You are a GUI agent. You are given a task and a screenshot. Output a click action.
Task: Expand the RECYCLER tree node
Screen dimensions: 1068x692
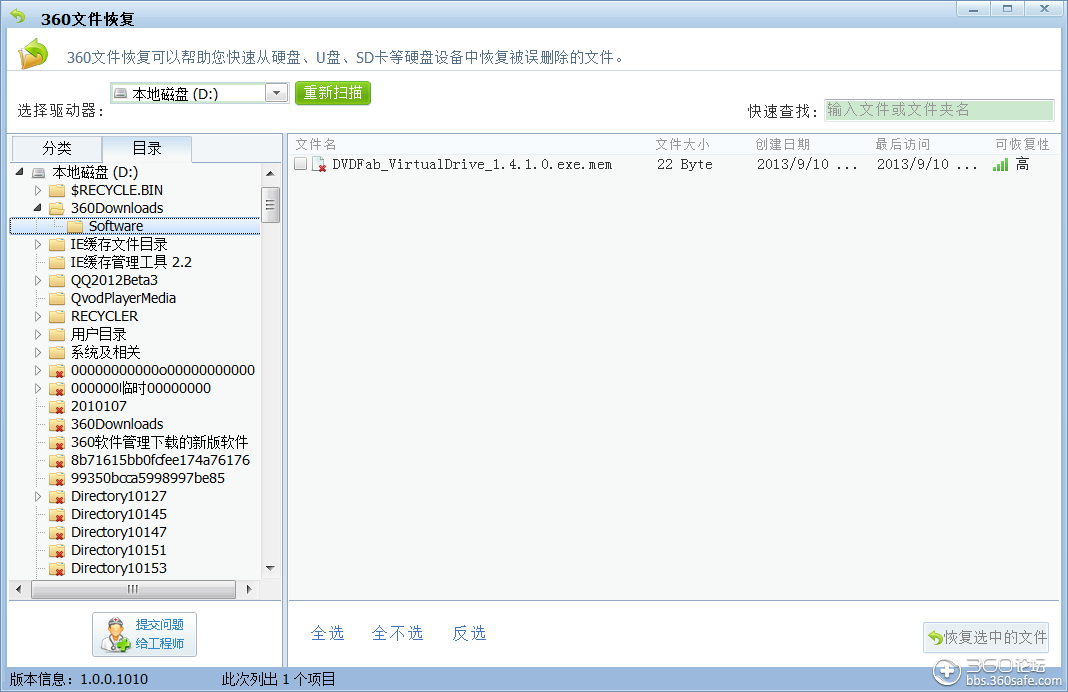click(x=38, y=316)
